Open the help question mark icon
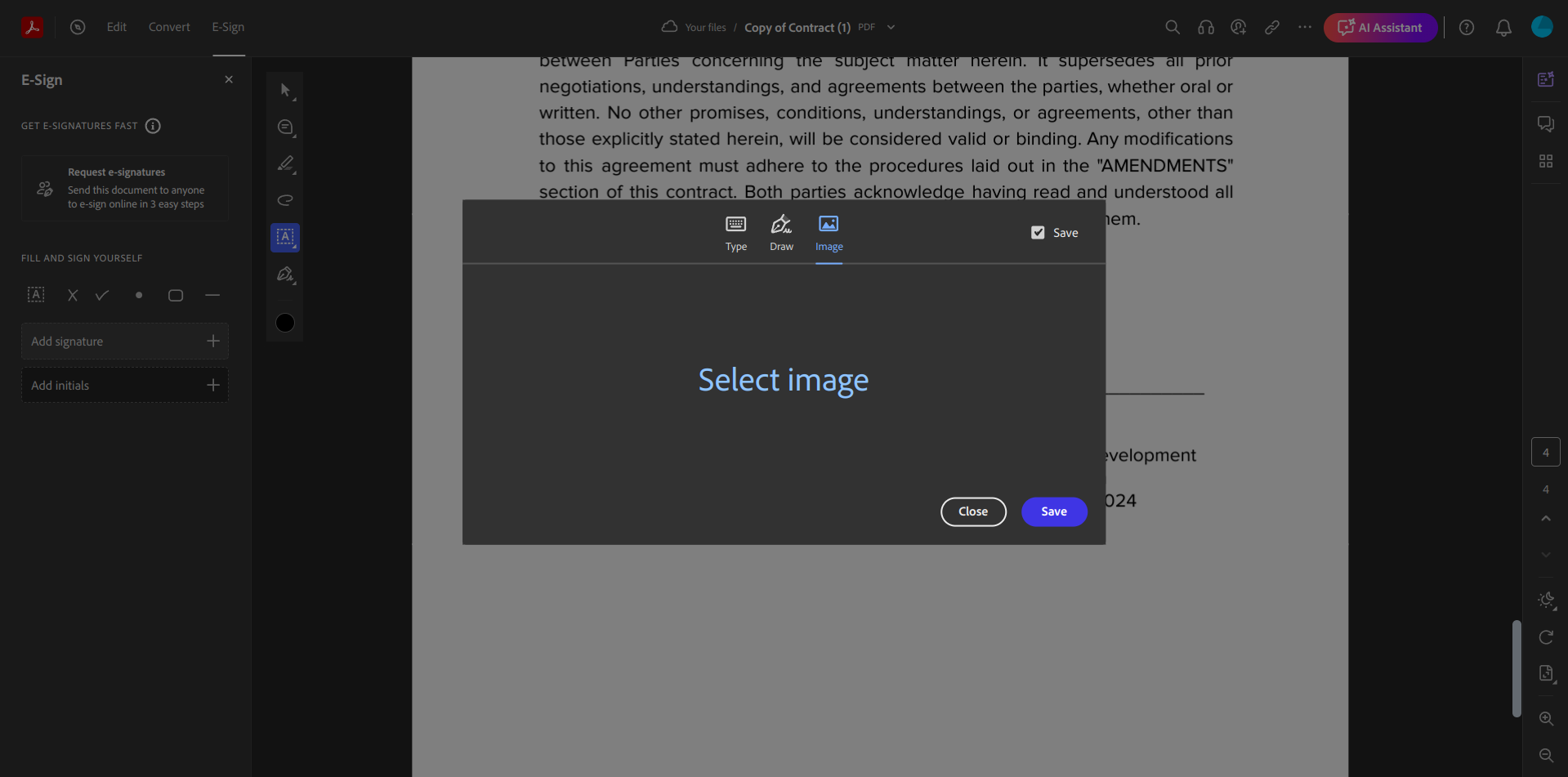Image resolution: width=1568 pixels, height=777 pixels. 1467,28
